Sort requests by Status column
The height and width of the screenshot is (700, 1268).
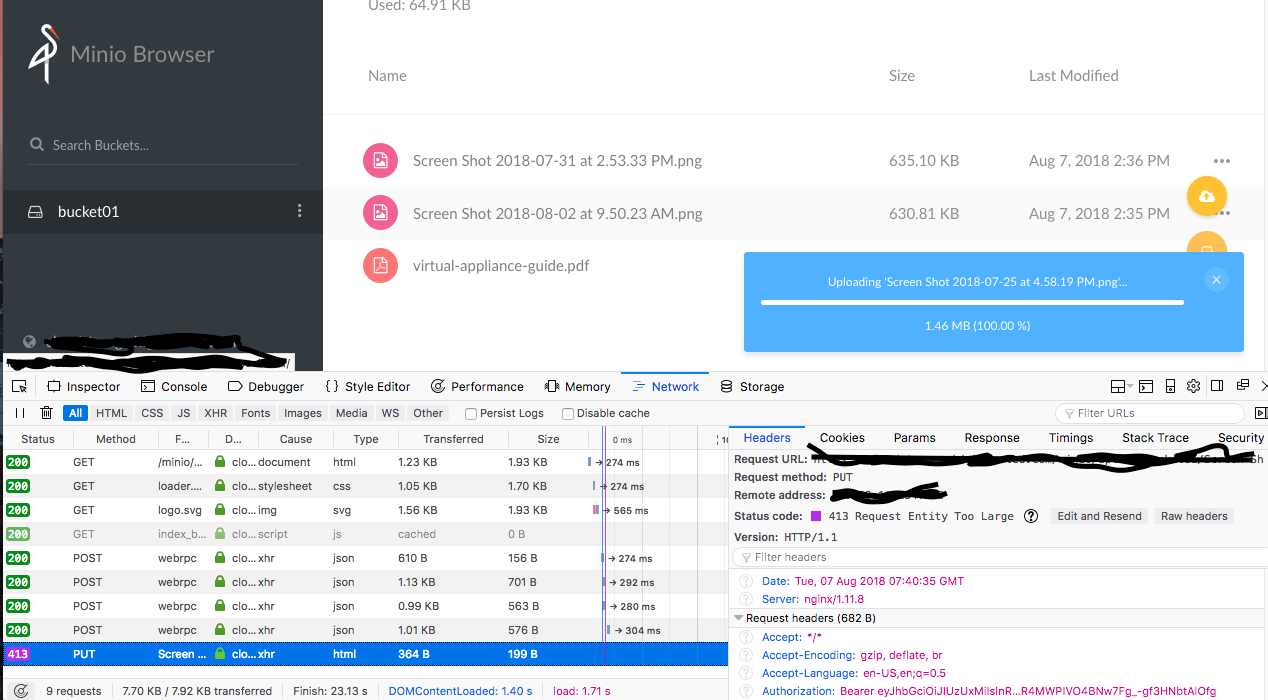click(x=38, y=439)
